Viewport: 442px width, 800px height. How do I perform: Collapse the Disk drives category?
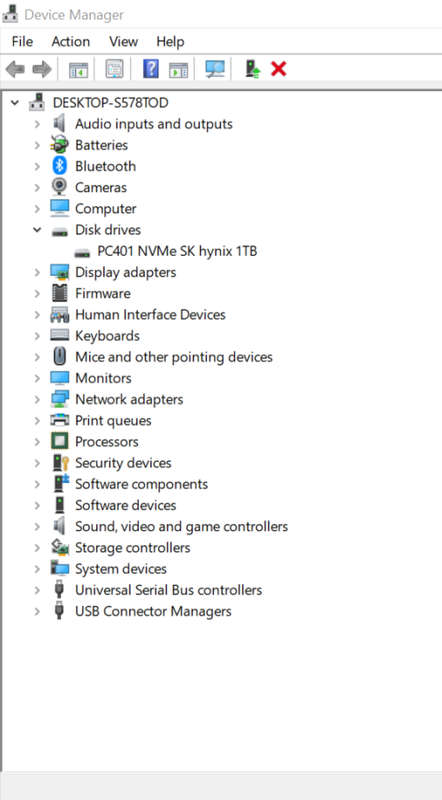click(x=37, y=230)
